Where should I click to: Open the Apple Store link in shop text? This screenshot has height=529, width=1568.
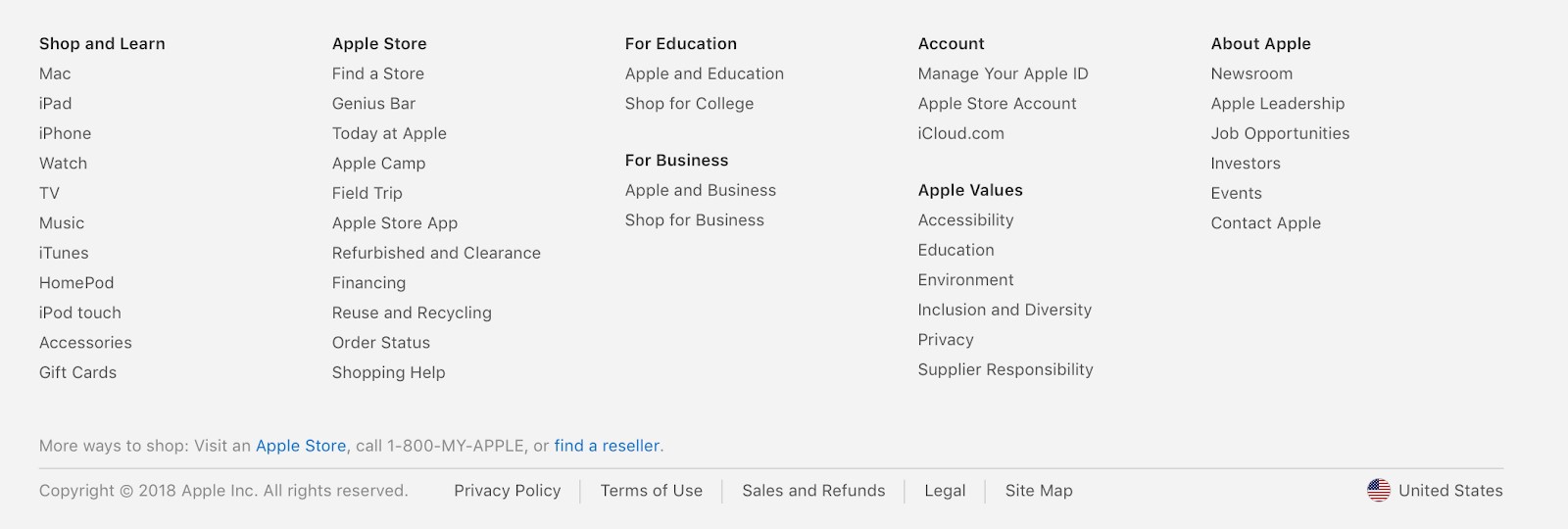click(x=301, y=446)
